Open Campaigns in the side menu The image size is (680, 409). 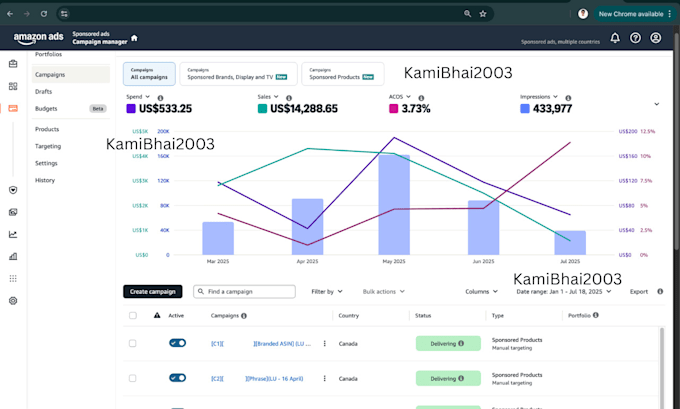71,75
